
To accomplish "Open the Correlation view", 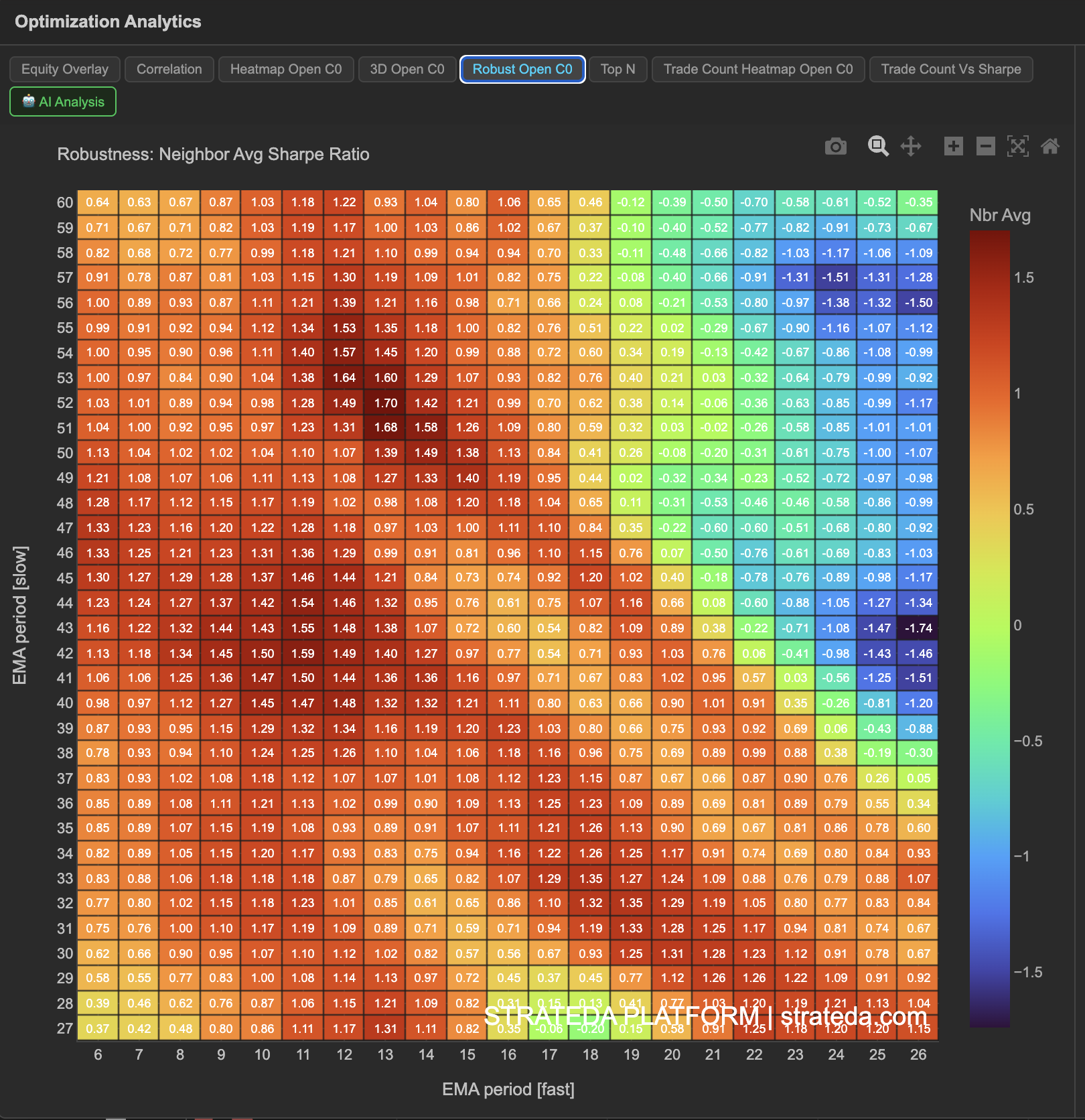I will [x=169, y=69].
